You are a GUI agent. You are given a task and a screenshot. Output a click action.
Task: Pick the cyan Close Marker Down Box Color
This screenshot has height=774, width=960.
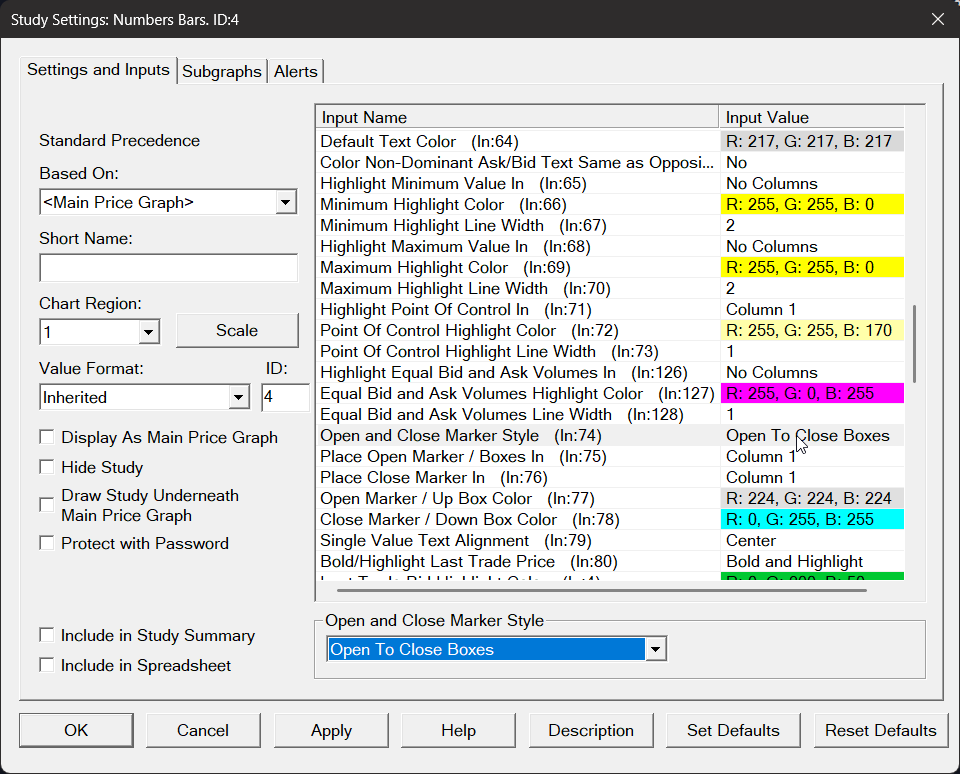pyautogui.click(x=812, y=520)
